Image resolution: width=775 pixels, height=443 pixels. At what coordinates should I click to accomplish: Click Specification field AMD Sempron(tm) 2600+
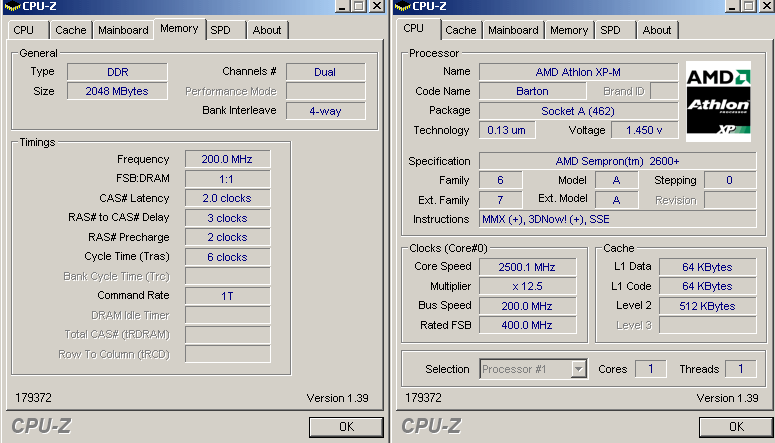point(617,161)
